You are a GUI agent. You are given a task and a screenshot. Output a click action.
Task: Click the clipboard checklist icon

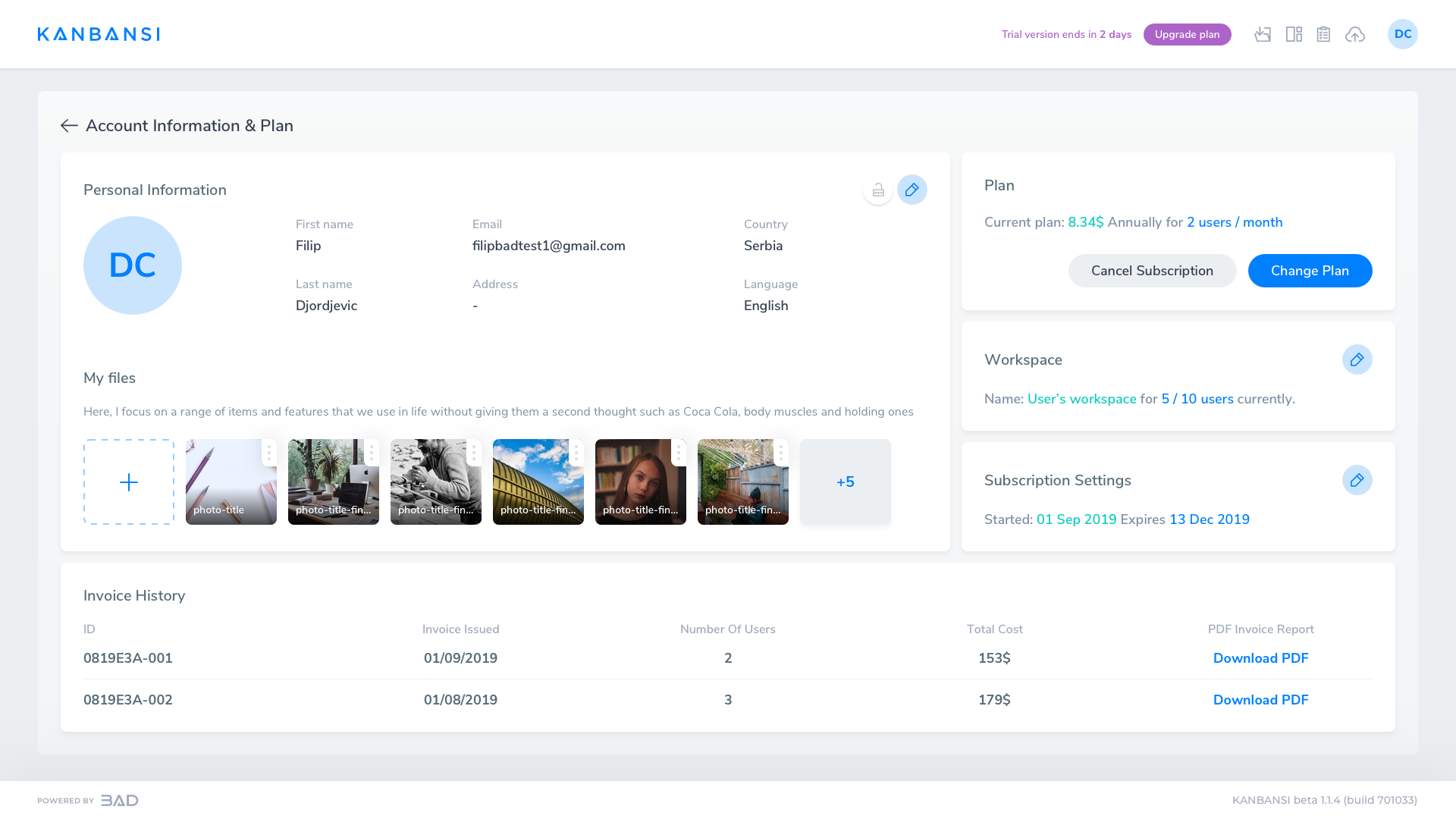[x=1323, y=34]
